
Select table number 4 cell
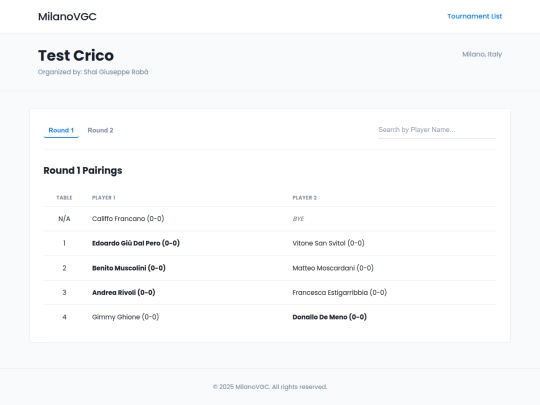click(64, 317)
